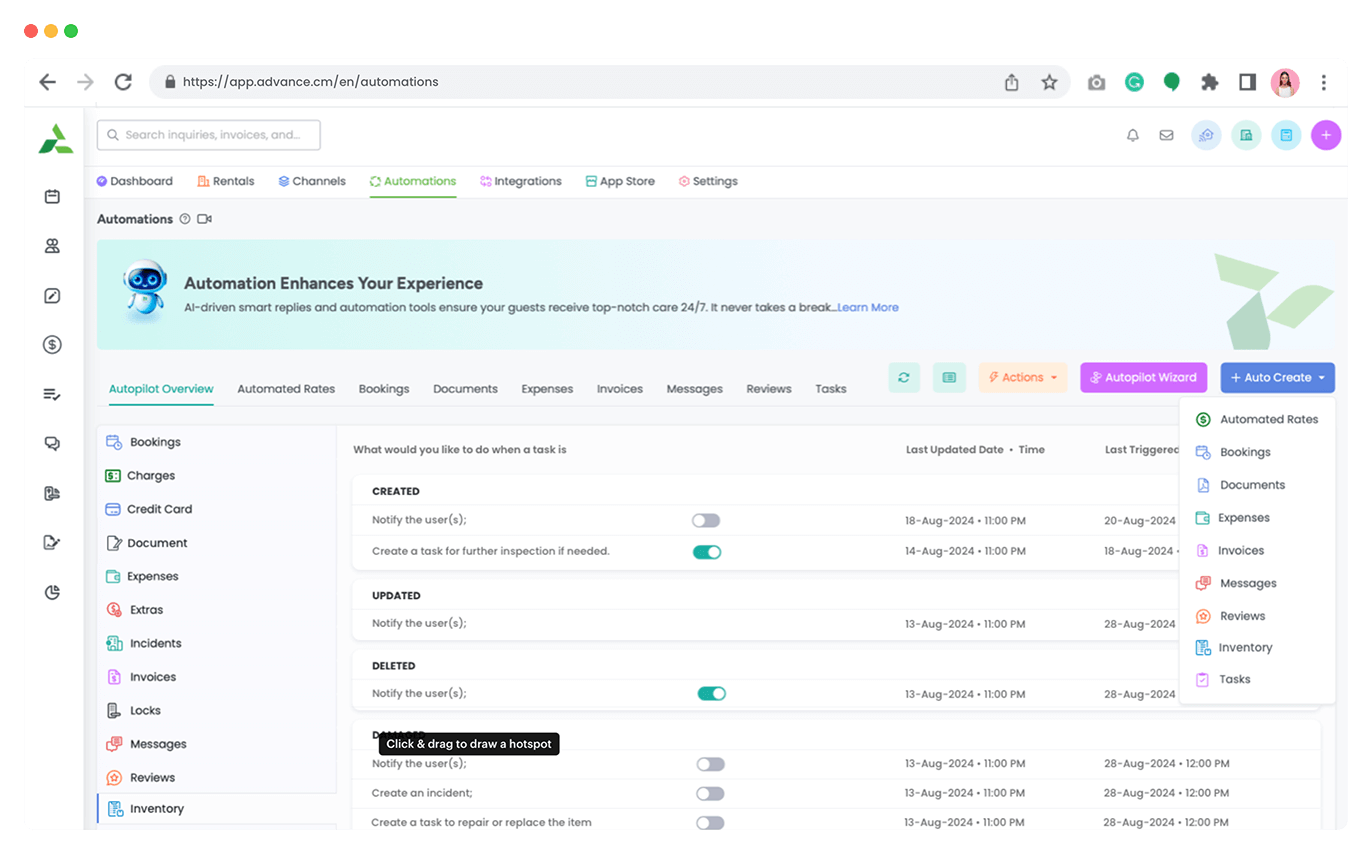
Task: Click the search inquiries input field
Action: tap(208, 135)
